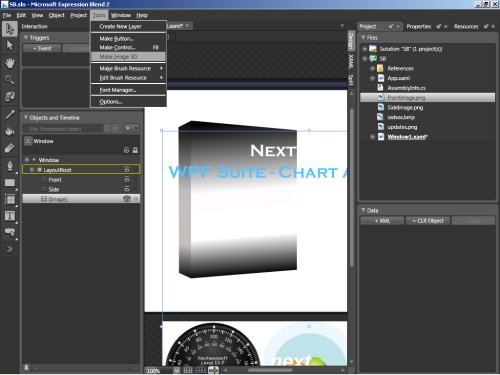Click the artboard vertical scrollbar
This screenshot has height=375, width=500.
click(352, 187)
